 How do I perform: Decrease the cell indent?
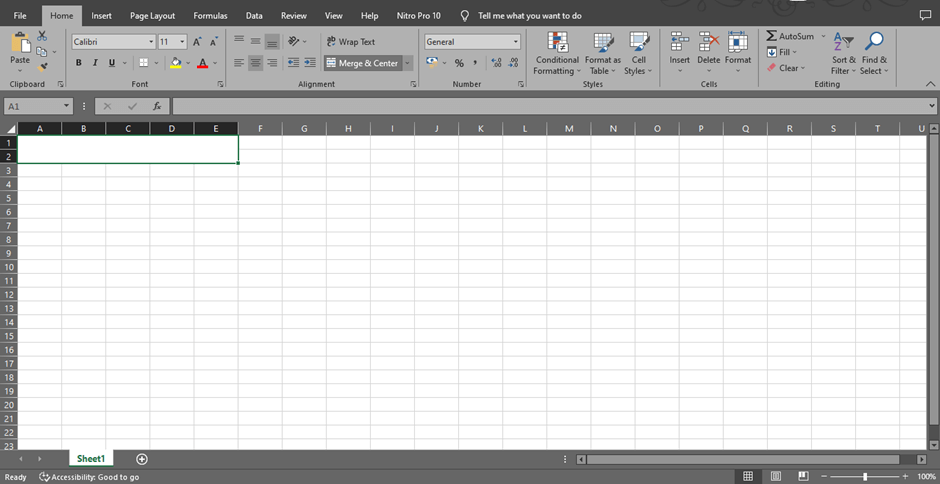point(293,62)
